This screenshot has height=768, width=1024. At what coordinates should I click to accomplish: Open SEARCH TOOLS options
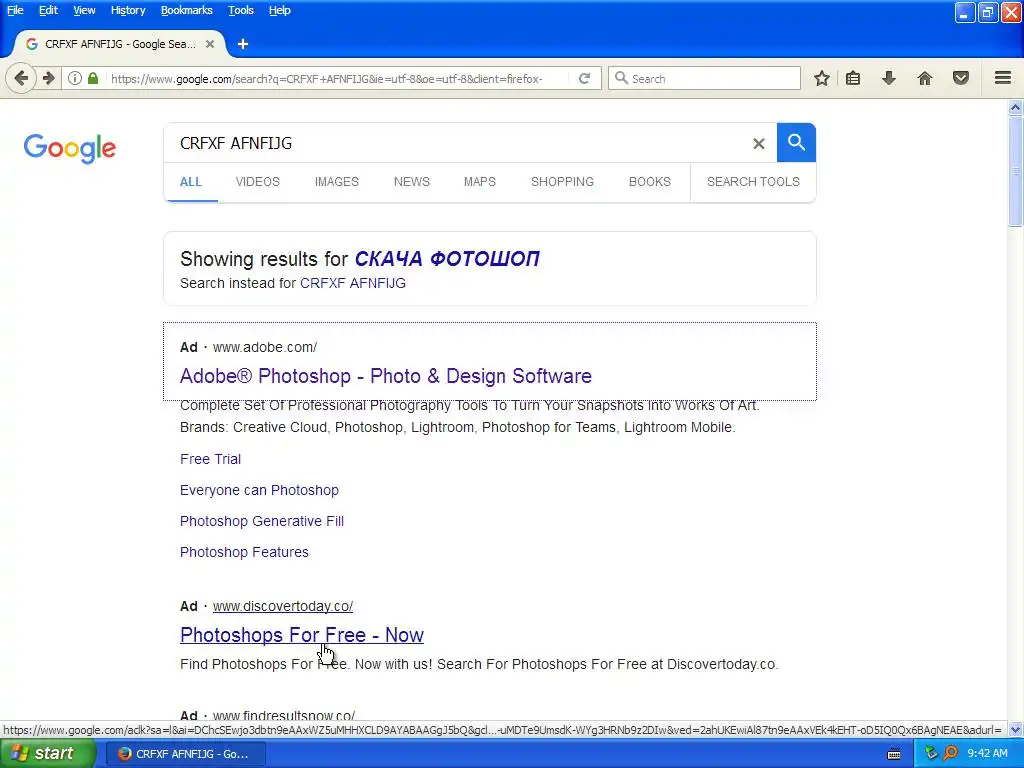pyautogui.click(x=754, y=182)
